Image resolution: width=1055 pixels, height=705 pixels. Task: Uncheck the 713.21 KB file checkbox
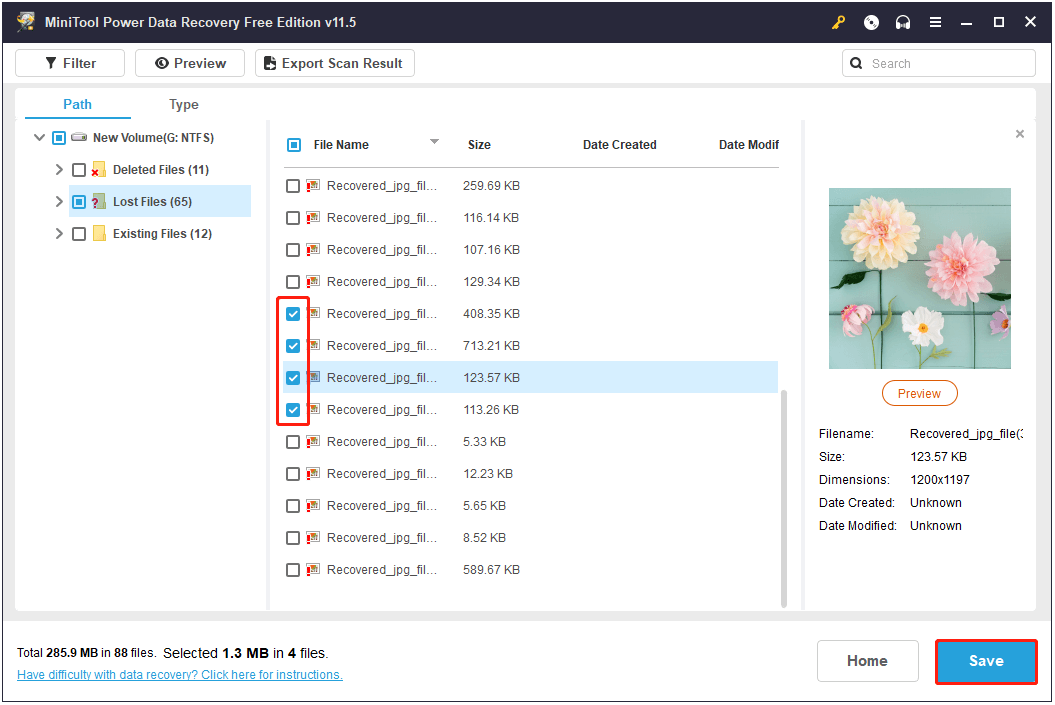click(x=293, y=346)
